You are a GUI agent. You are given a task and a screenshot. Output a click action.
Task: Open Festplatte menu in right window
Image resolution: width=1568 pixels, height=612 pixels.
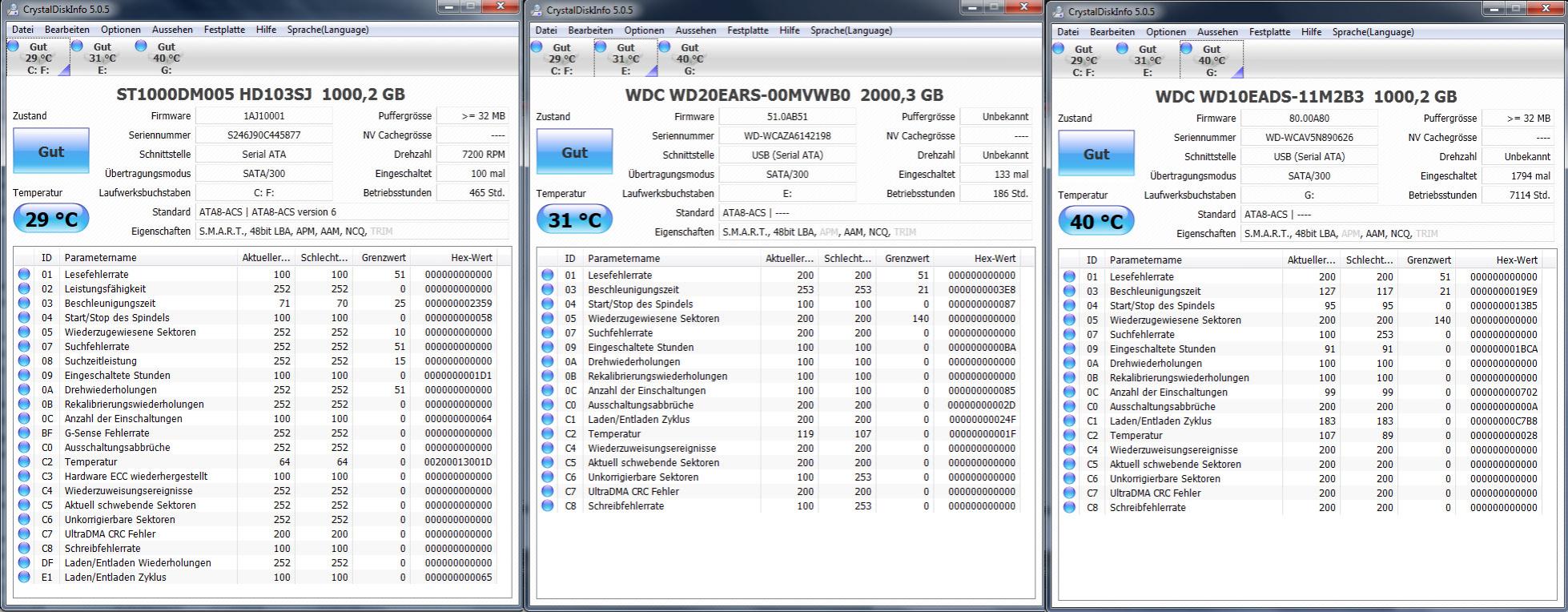pos(1269,32)
